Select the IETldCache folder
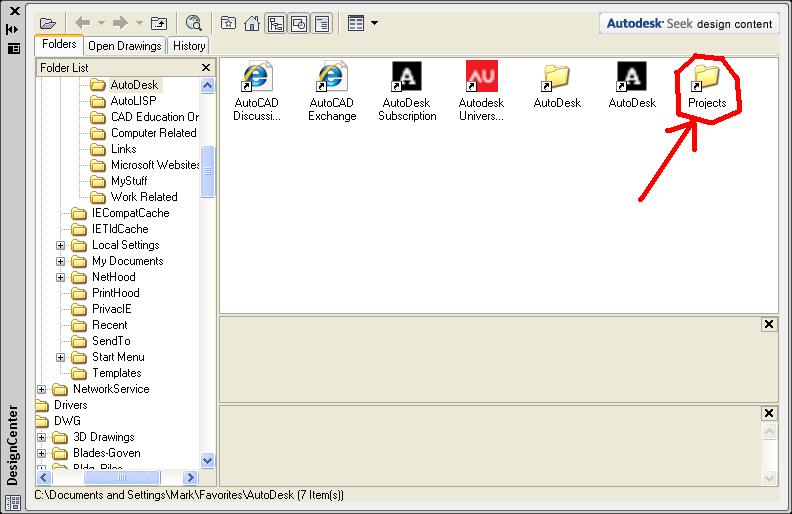Screen dimensions: 792x514 click(x=110, y=229)
